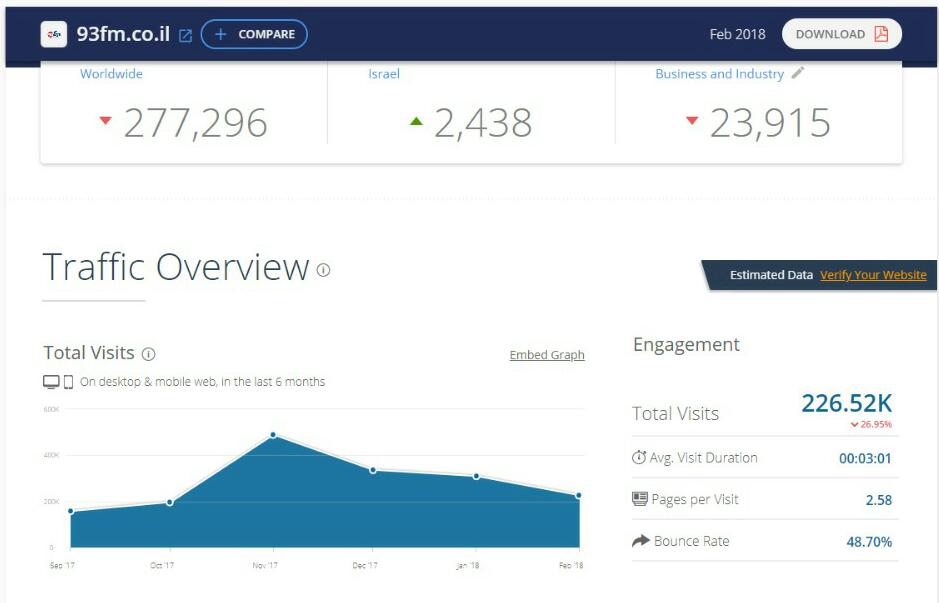The image size is (939, 603).
Task: Click the Embed Graph link
Action: (x=547, y=355)
